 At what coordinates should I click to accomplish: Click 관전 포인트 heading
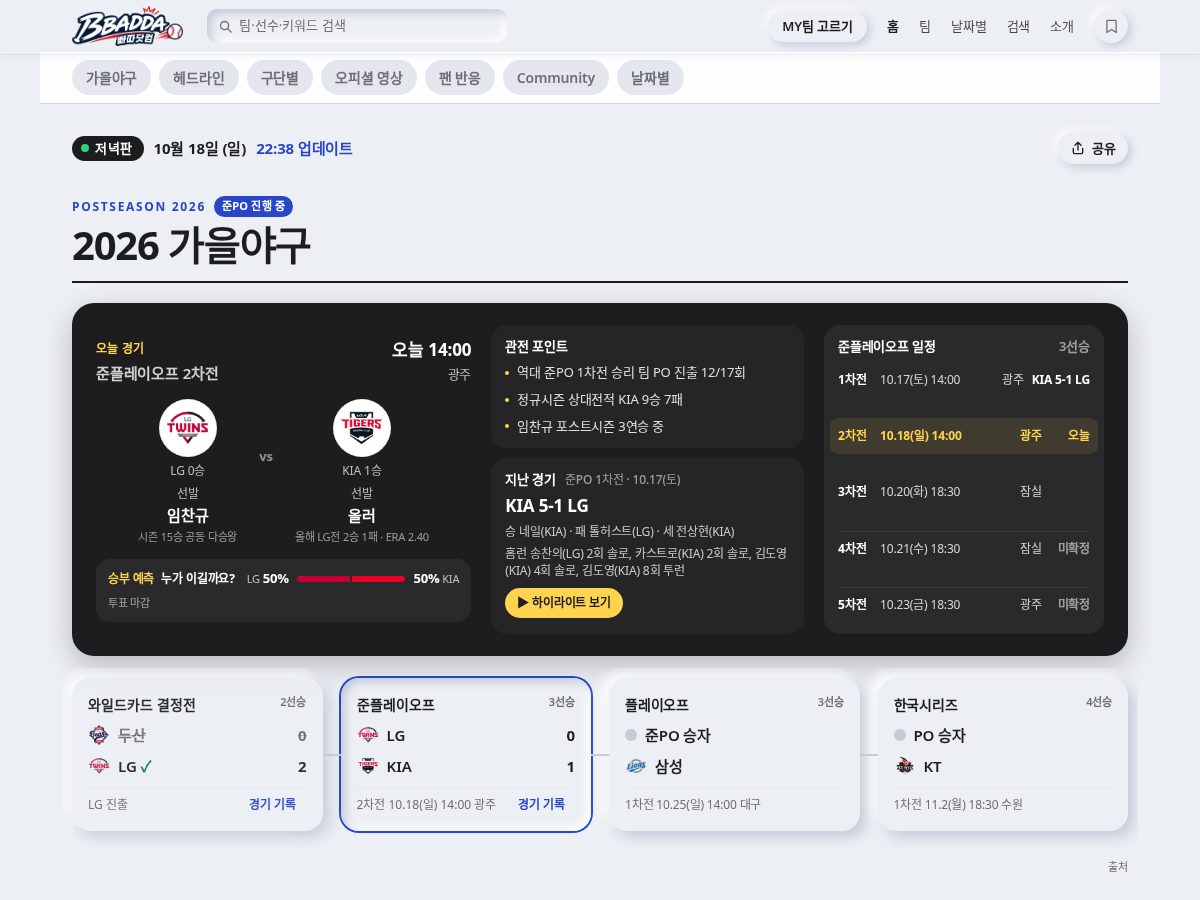[x=537, y=346]
